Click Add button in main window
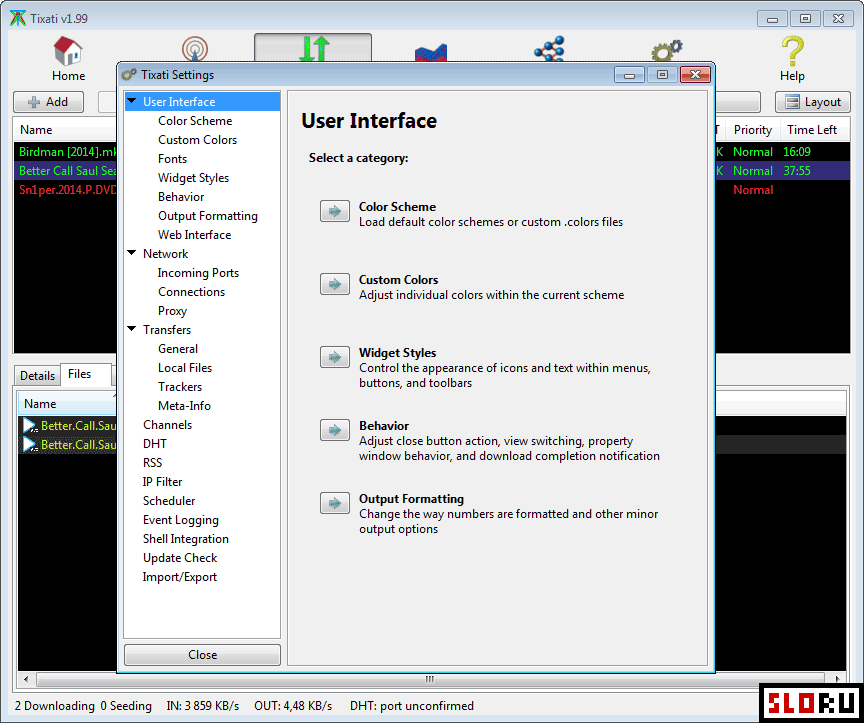Screen dimensions: 864x723 (48, 102)
